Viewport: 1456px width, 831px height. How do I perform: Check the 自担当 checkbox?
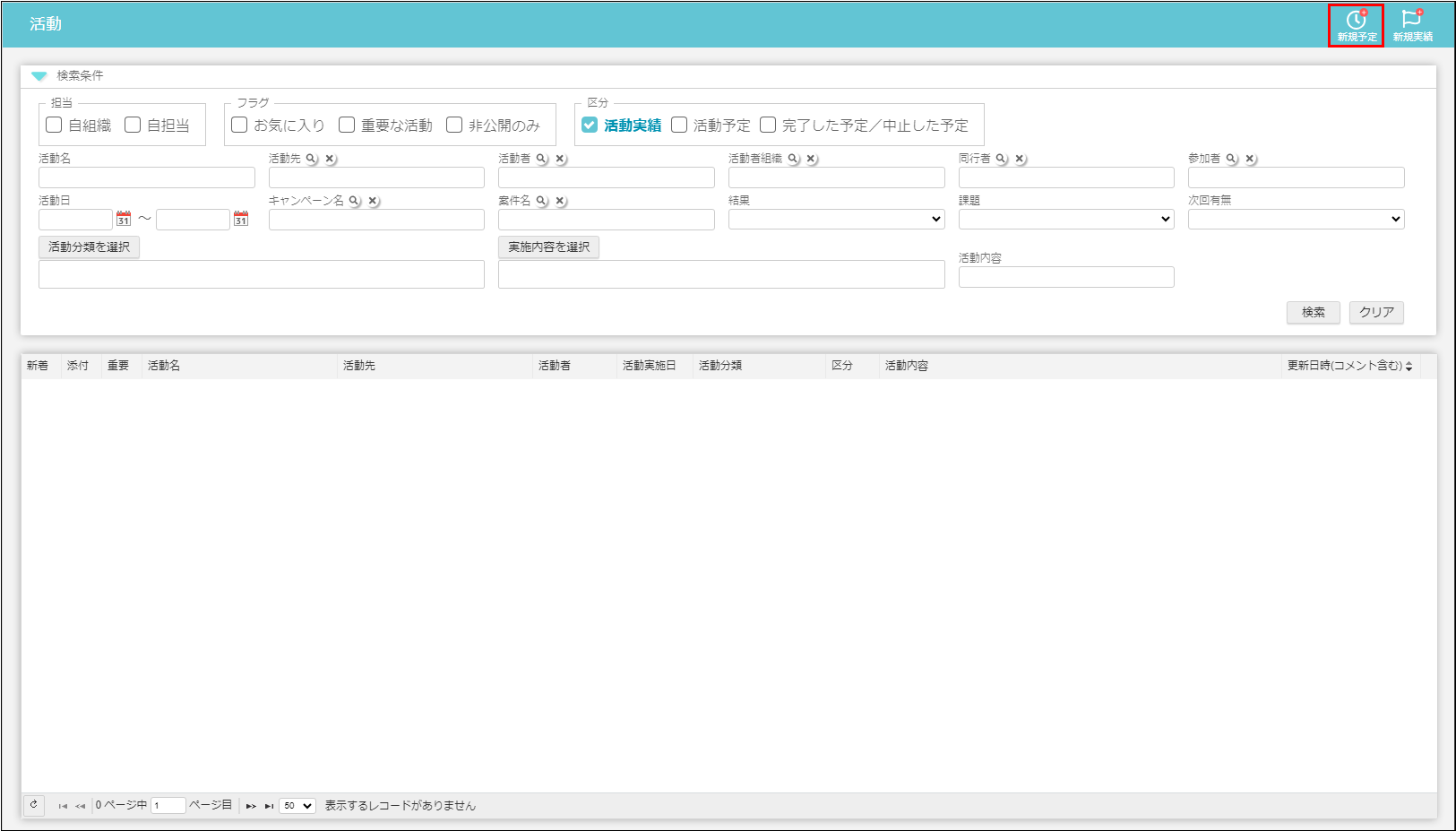tap(133, 125)
